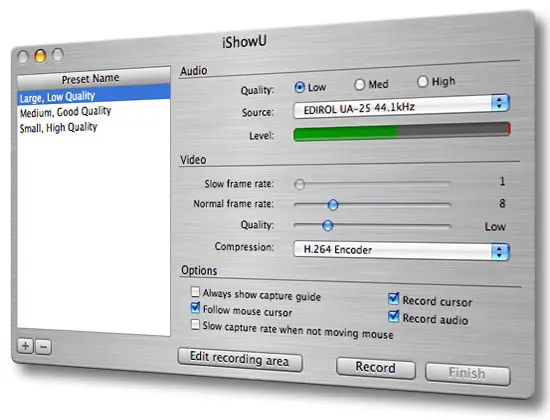This screenshot has height=420, width=550.
Task: Click the Edit recording area button
Action: (240, 359)
